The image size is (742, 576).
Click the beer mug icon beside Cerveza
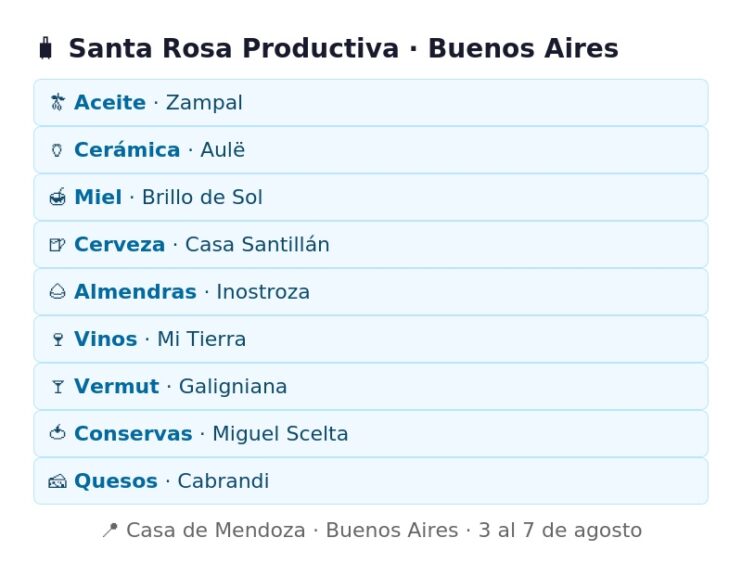[x=57, y=245]
